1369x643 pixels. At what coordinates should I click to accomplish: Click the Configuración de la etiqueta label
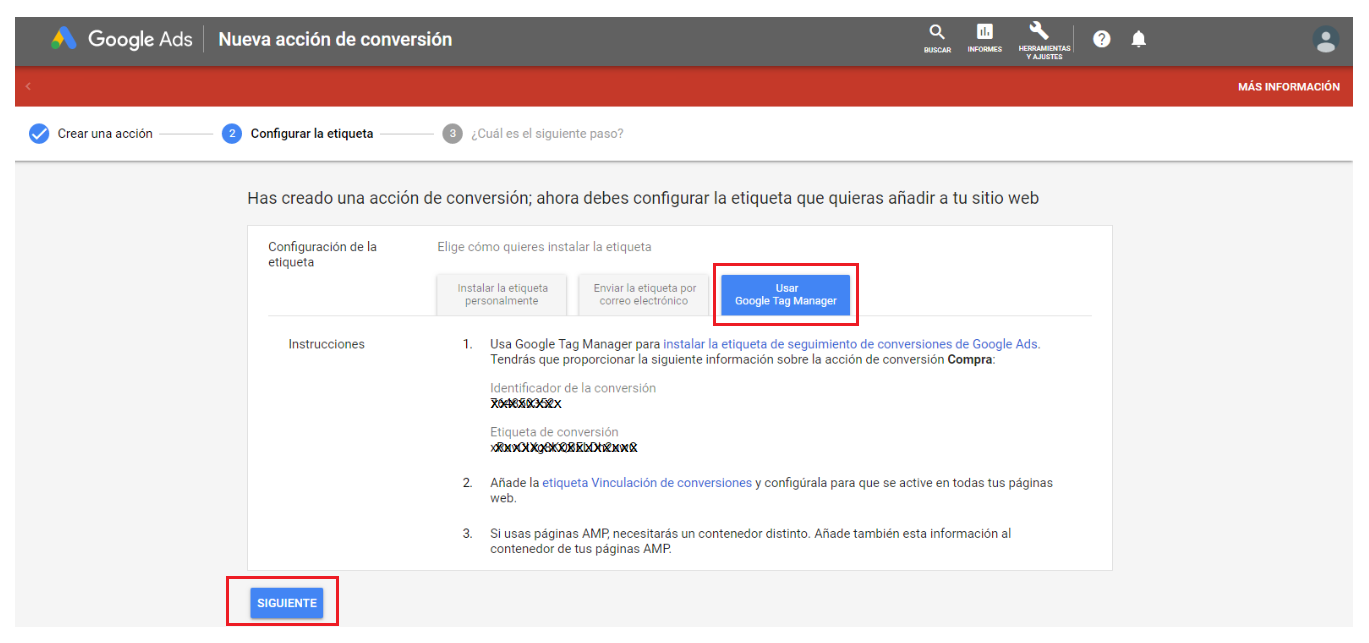[x=323, y=254]
